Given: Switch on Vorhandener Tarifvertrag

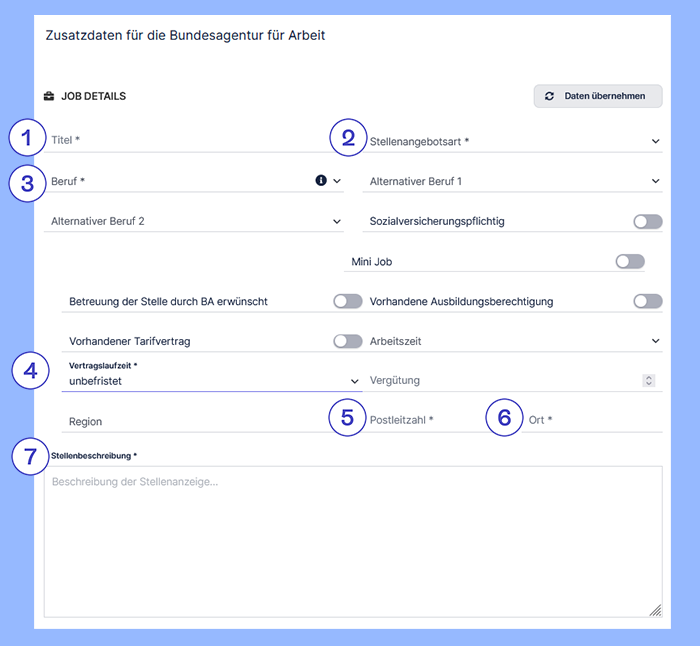Looking at the screenshot, I should coord(347,341).
